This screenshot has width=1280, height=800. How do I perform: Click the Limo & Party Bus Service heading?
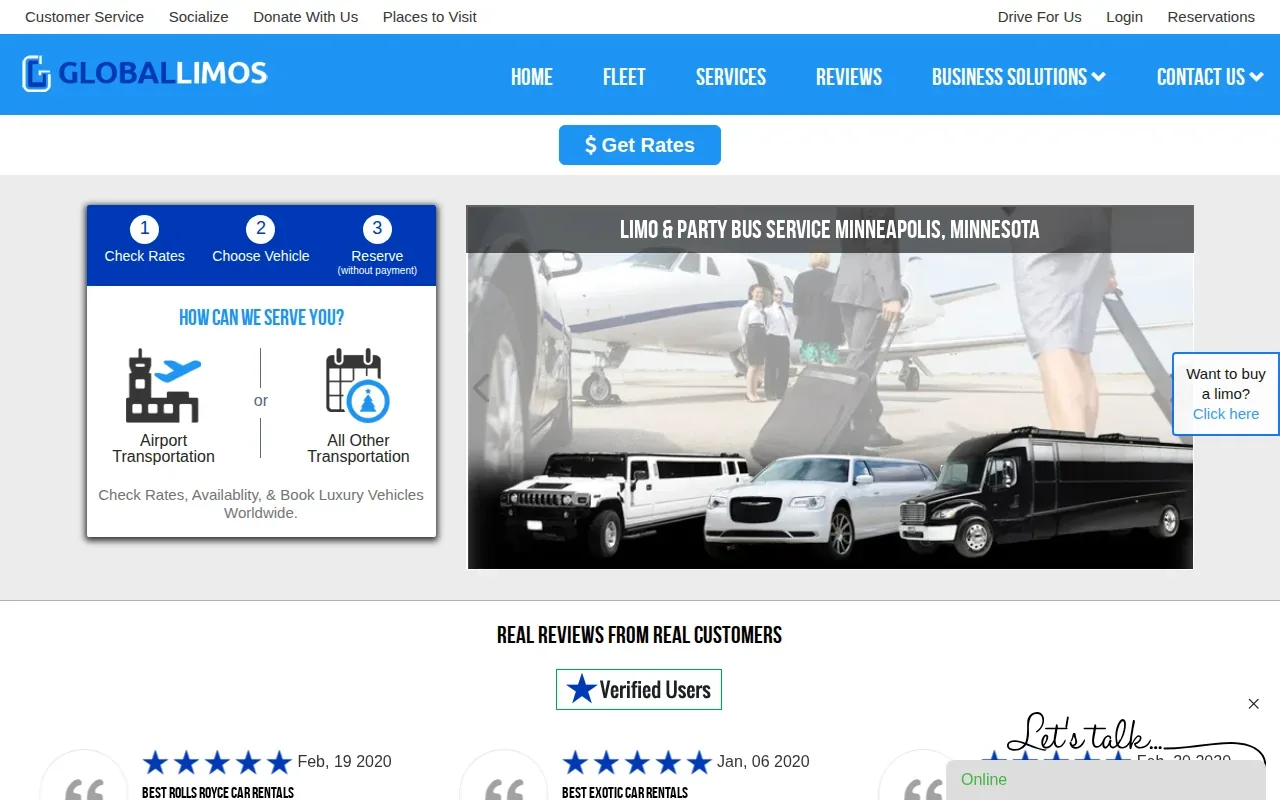click(830, 229)
